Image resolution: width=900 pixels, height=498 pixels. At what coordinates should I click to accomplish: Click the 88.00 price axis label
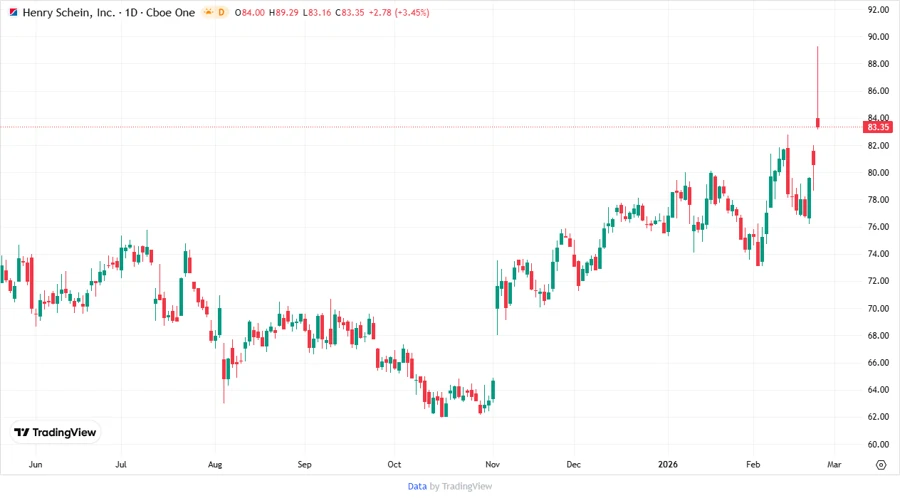878,64
